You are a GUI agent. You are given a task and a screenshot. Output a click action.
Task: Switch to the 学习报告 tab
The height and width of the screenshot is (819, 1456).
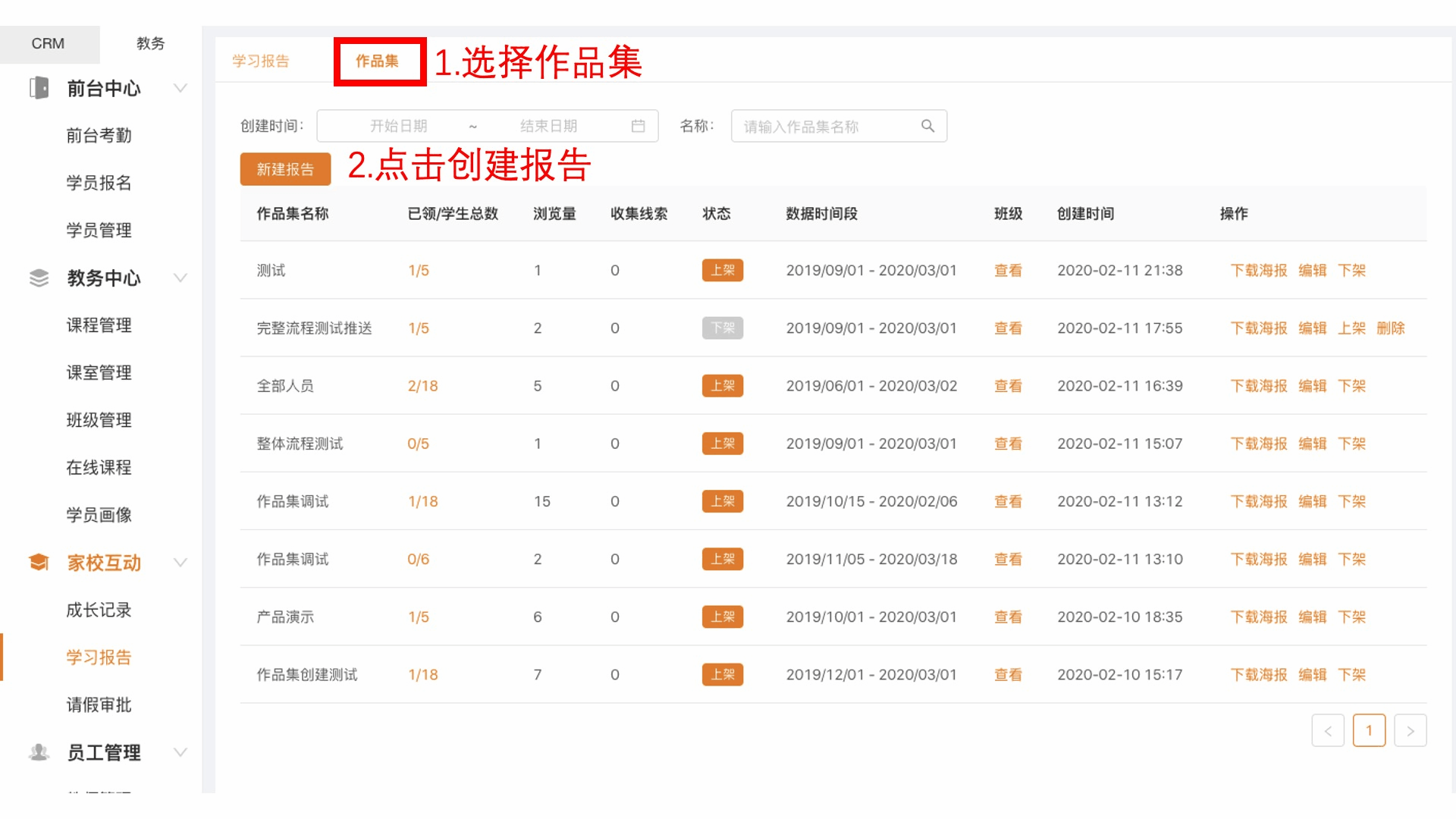pyautogui.click(x=260, y=61)
